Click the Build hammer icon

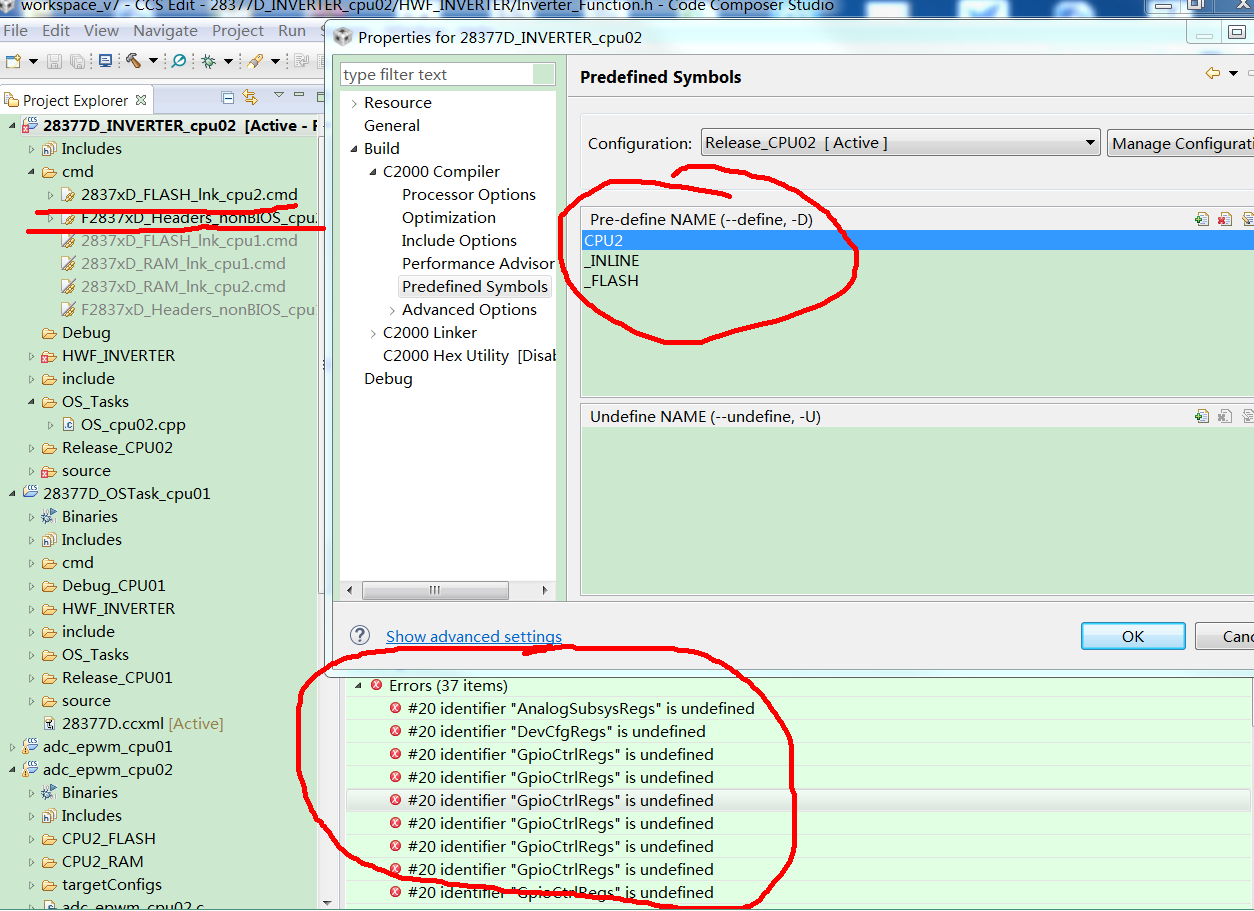(133, 61)
